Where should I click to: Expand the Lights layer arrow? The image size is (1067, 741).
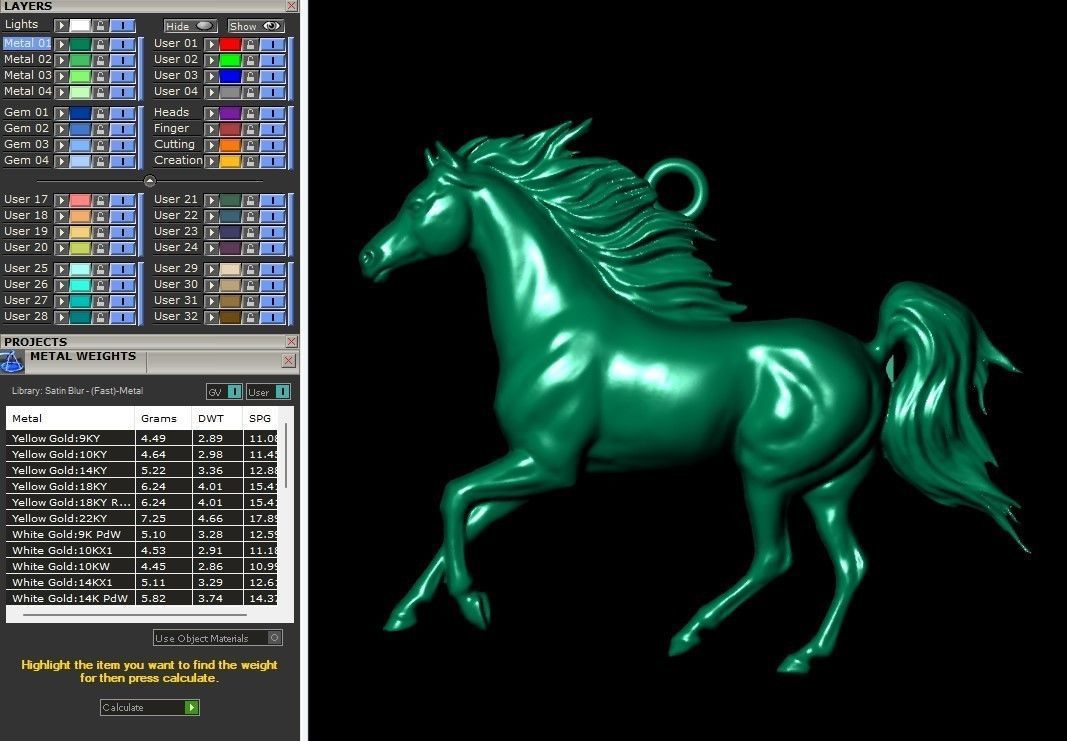(x=62, y=26)
